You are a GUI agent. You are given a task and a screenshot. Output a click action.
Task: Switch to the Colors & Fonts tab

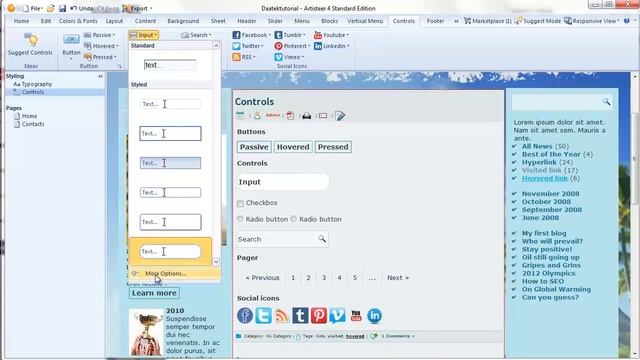click(x=78, y=21)
